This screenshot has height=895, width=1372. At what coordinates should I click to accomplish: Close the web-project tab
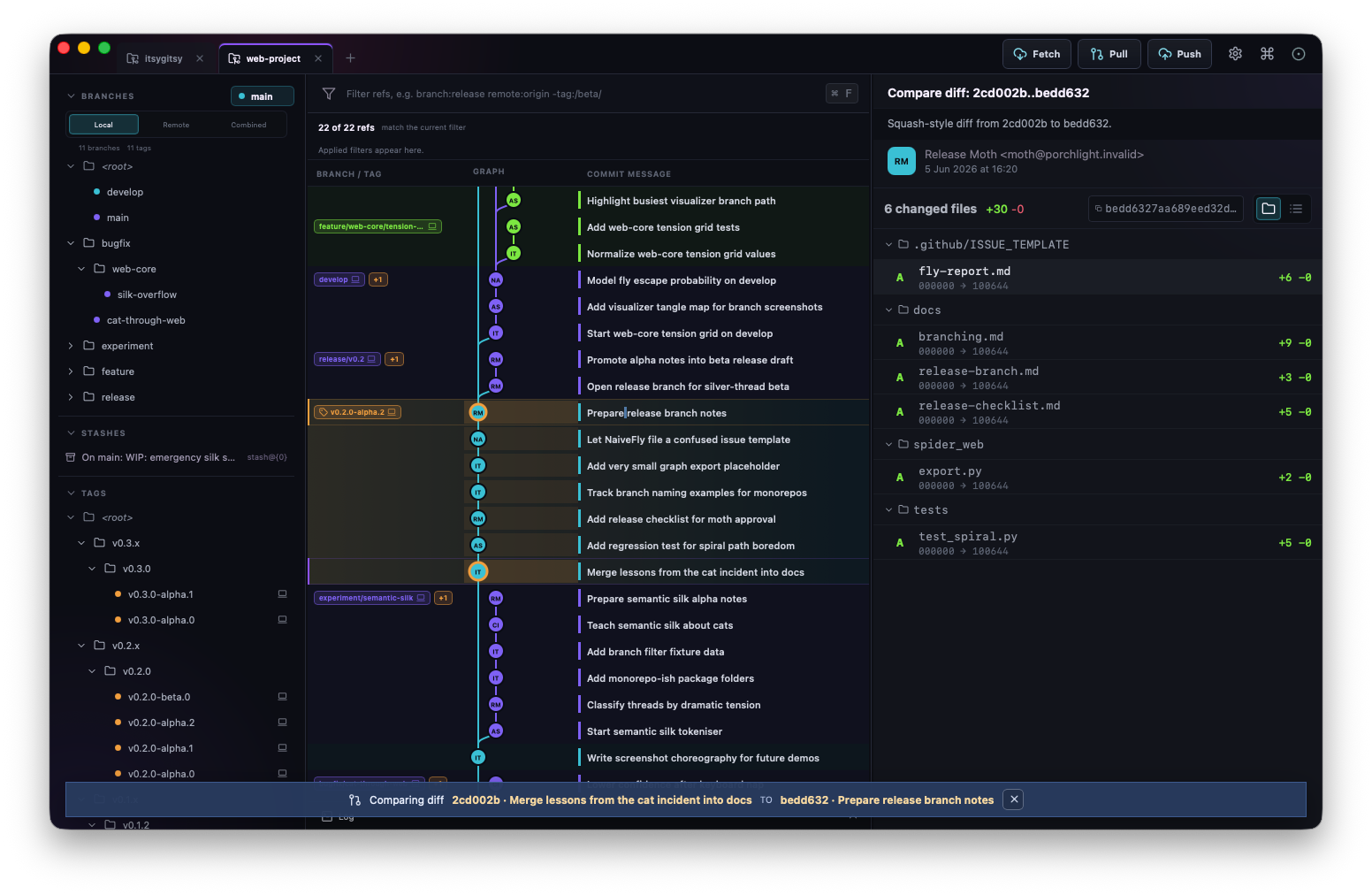click(318, 58)
